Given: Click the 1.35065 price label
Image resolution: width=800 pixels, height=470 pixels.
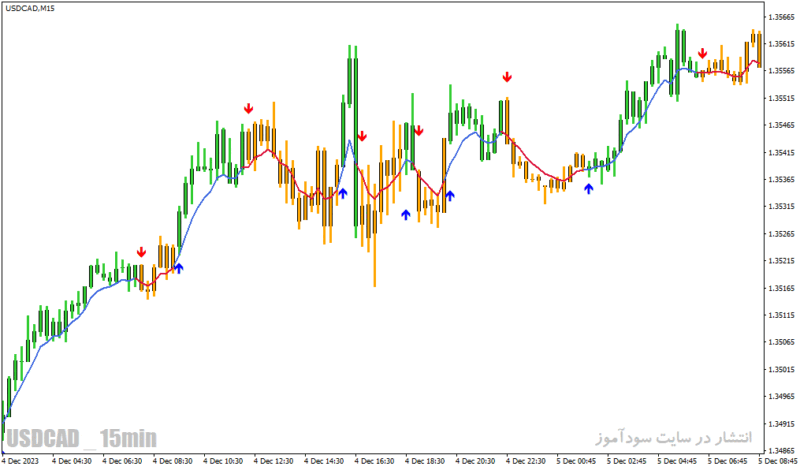Looking at the screenshot, I should click(781, 342).
